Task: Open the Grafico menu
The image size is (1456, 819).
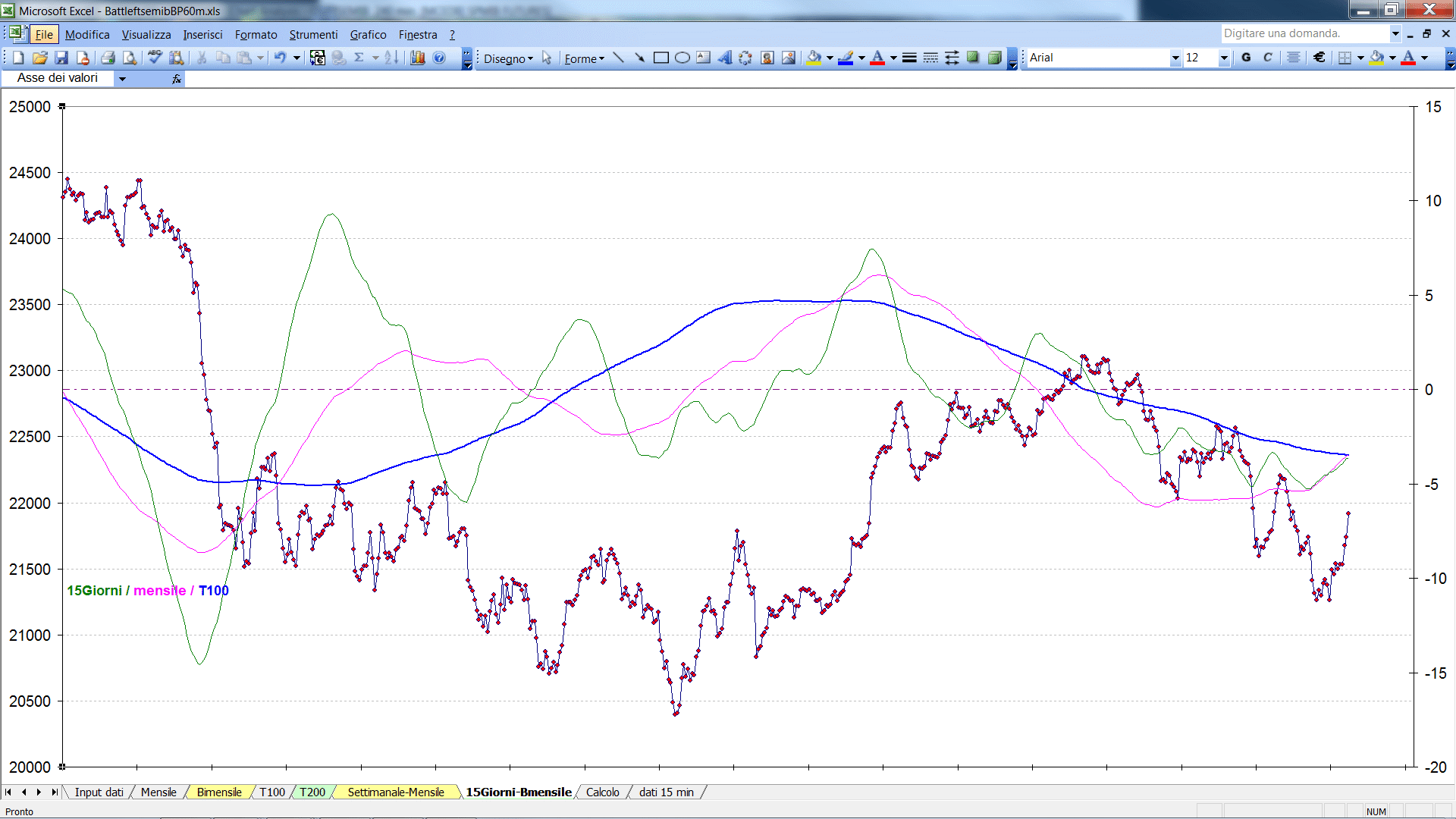Action: tap(368, 34)
